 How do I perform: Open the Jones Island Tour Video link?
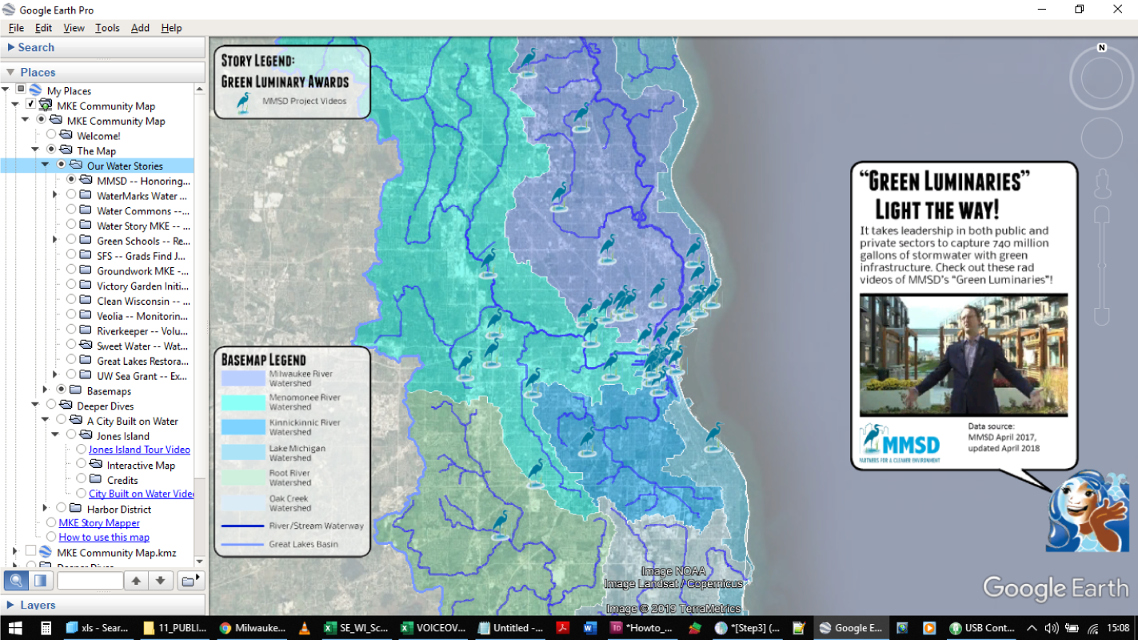coord(139,450)
